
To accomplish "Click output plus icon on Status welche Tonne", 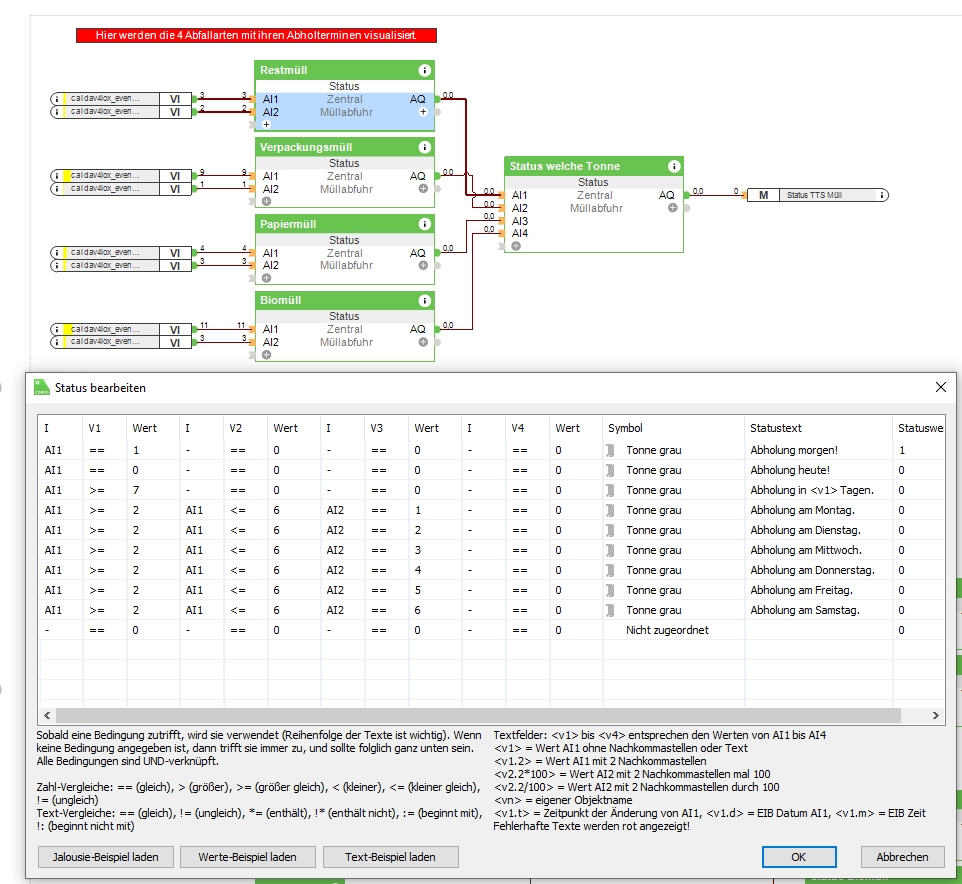I will 672,207.
